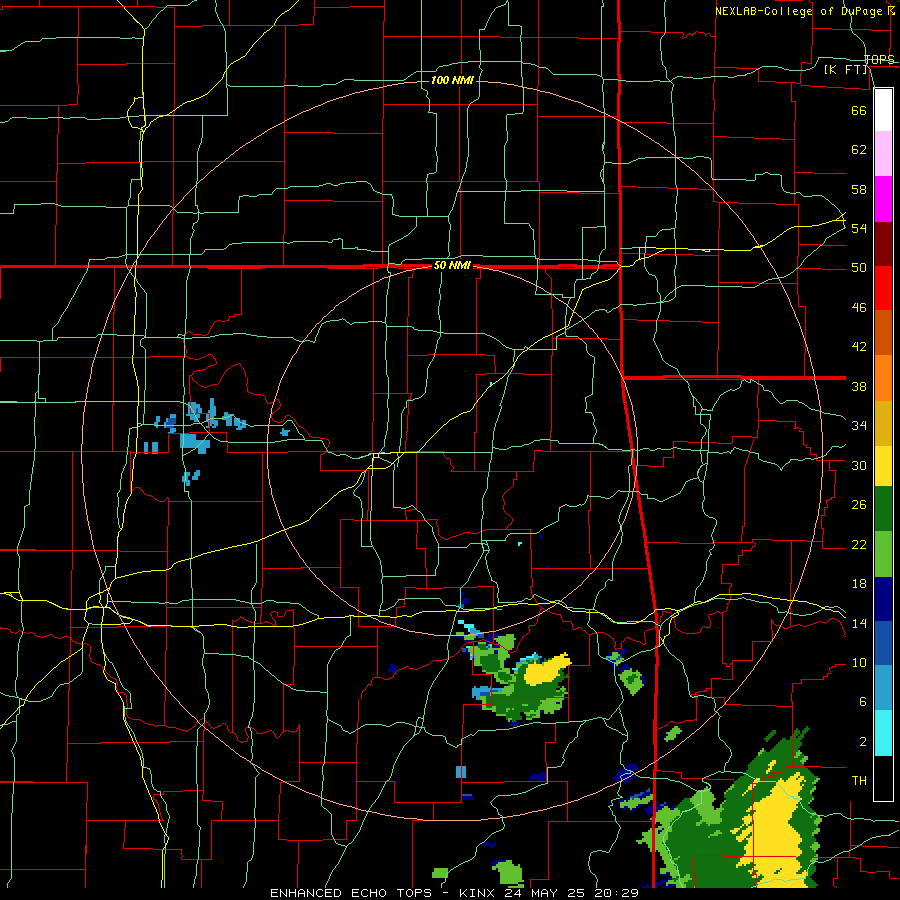Click the 54 legend value

point(859,228)
